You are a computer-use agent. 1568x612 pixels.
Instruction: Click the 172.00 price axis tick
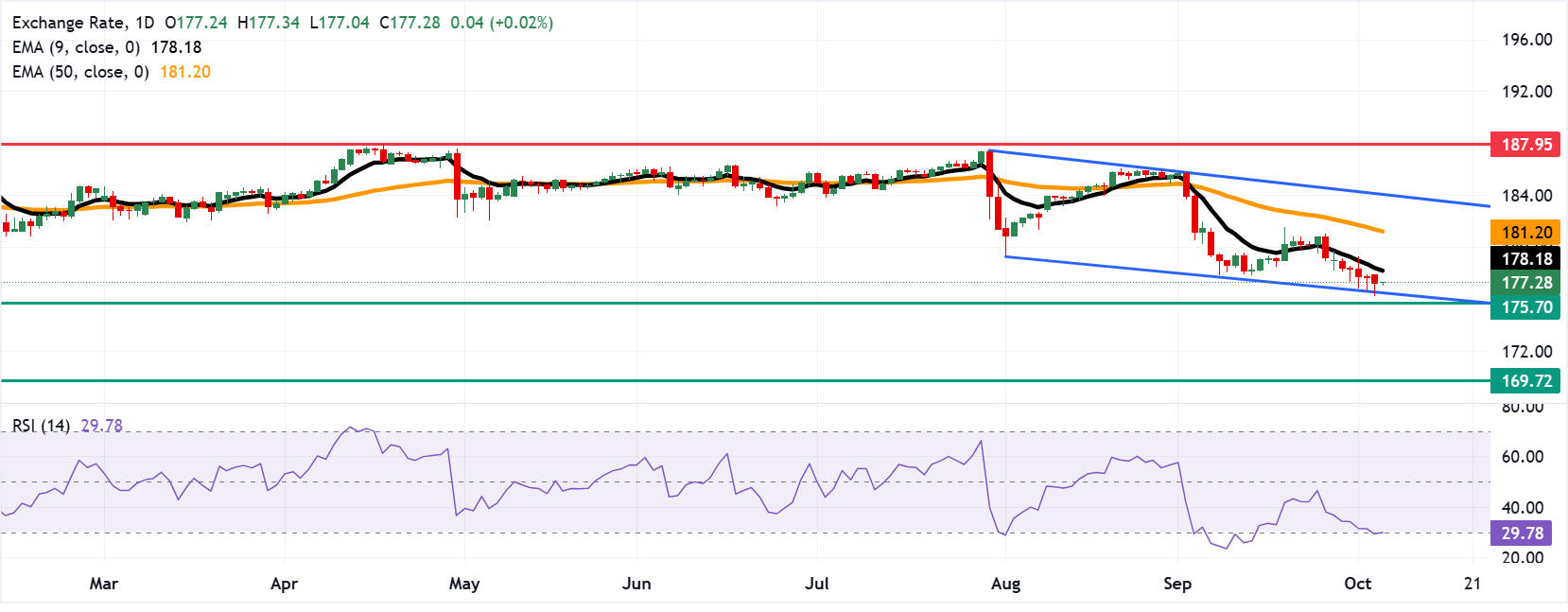(x=1527, y=352)
